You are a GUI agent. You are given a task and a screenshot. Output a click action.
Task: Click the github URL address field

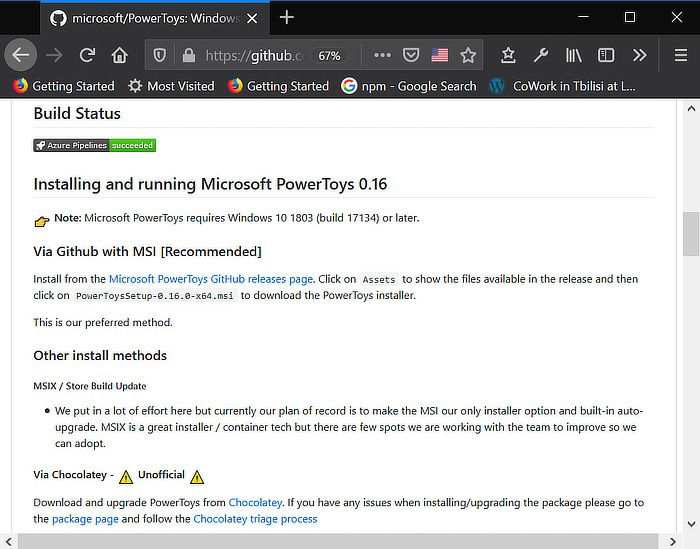[x=253, y=56]
